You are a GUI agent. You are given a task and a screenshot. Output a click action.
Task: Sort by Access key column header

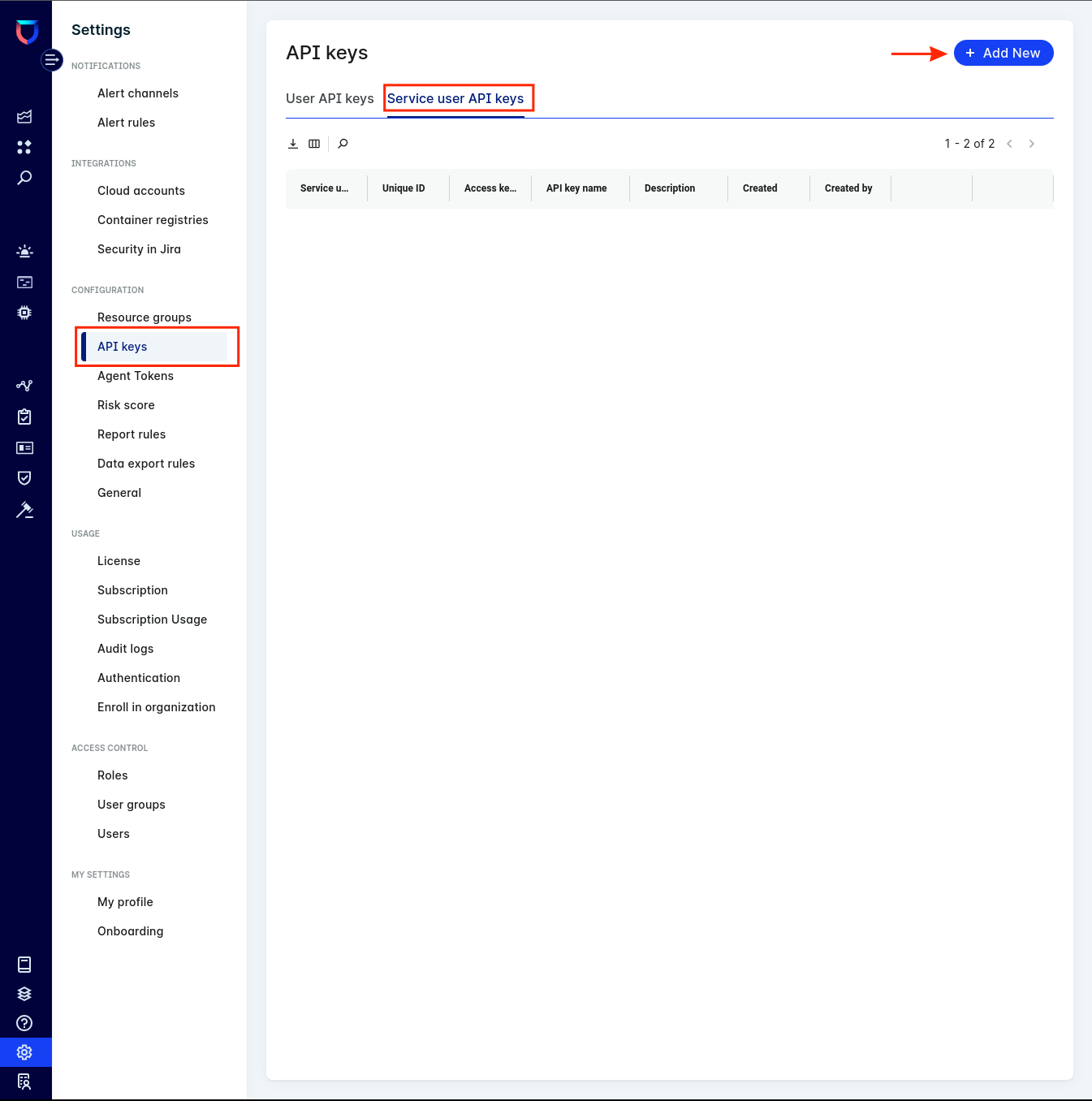click(490, 188)
